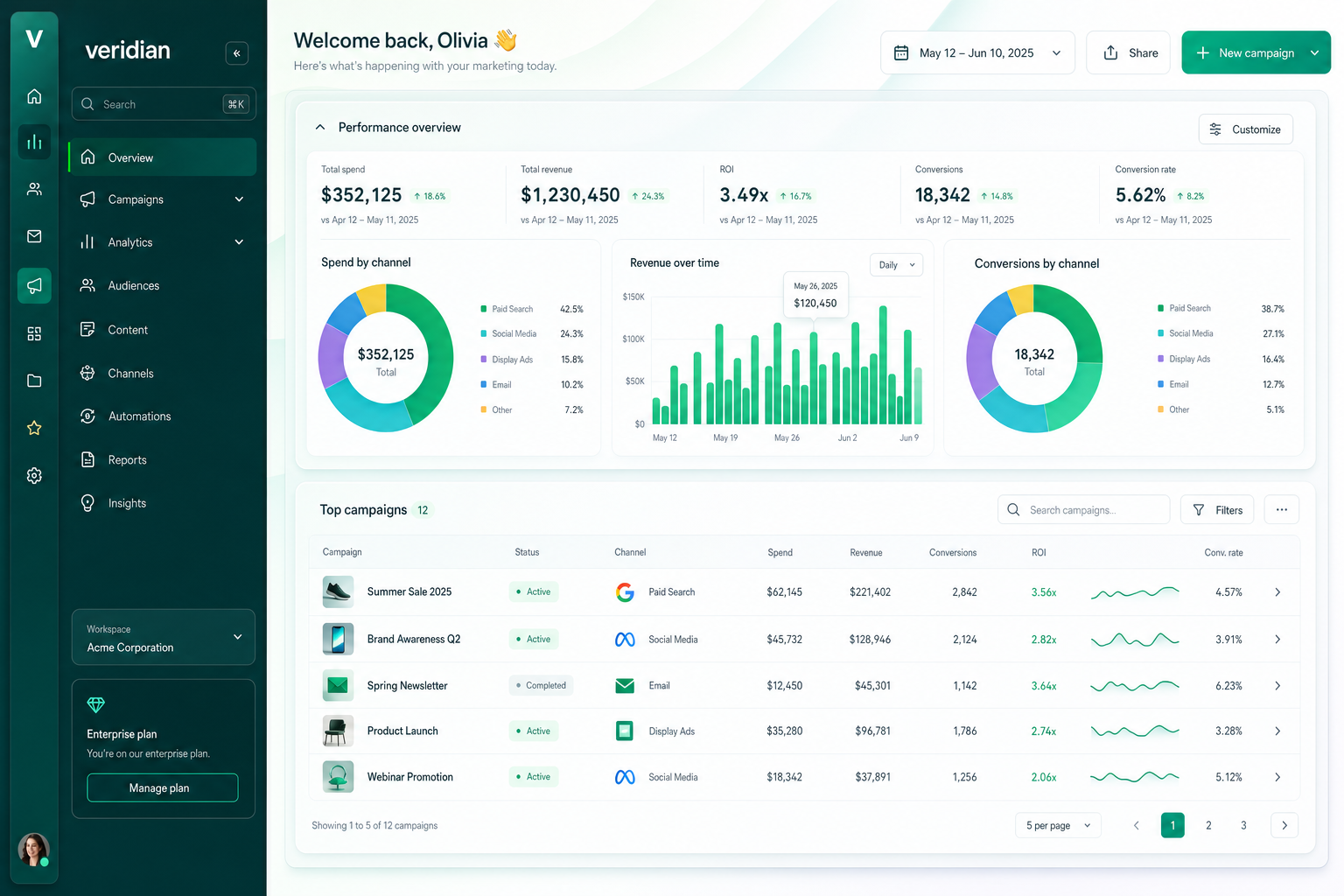The width and height of the screenshot is (1344, 896).
Task: Change the Daily interval dropdown
Action: tap(897, 265)
